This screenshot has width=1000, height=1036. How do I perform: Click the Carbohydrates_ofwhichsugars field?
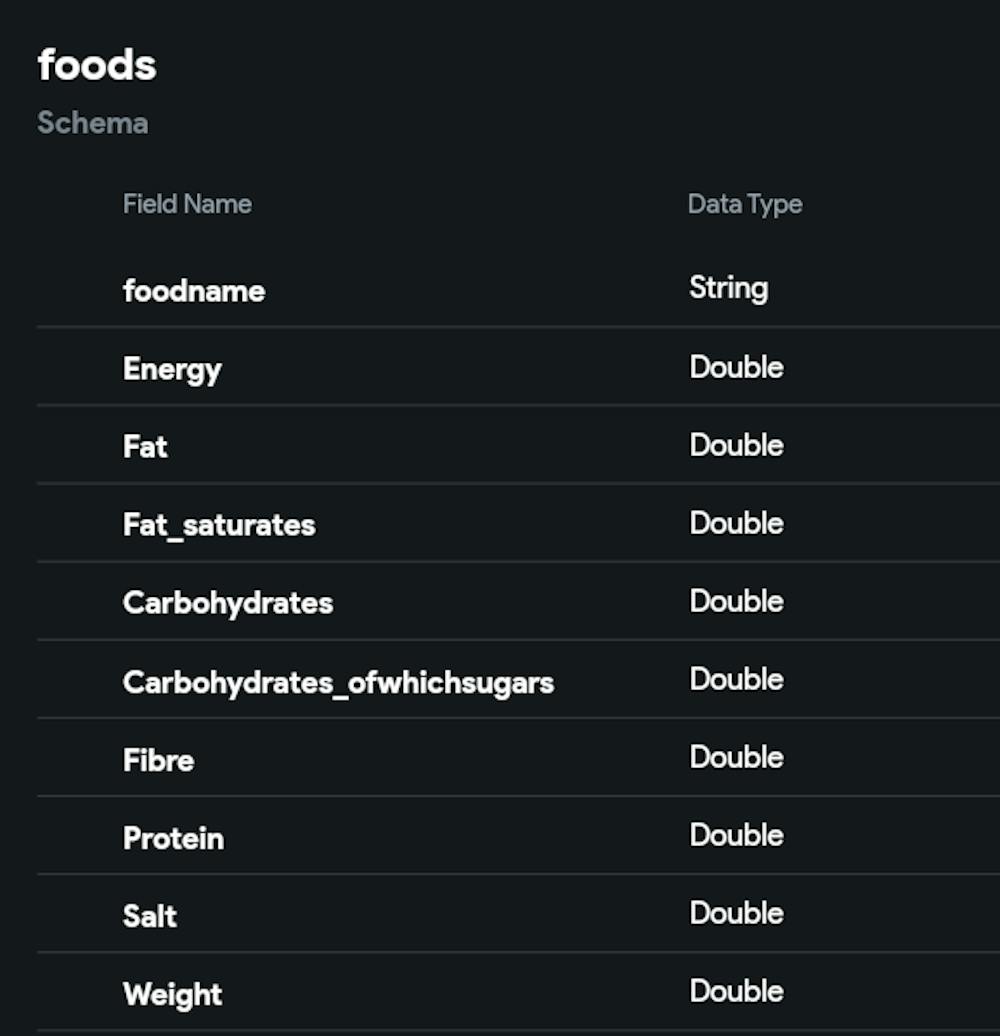coord(338,682)
